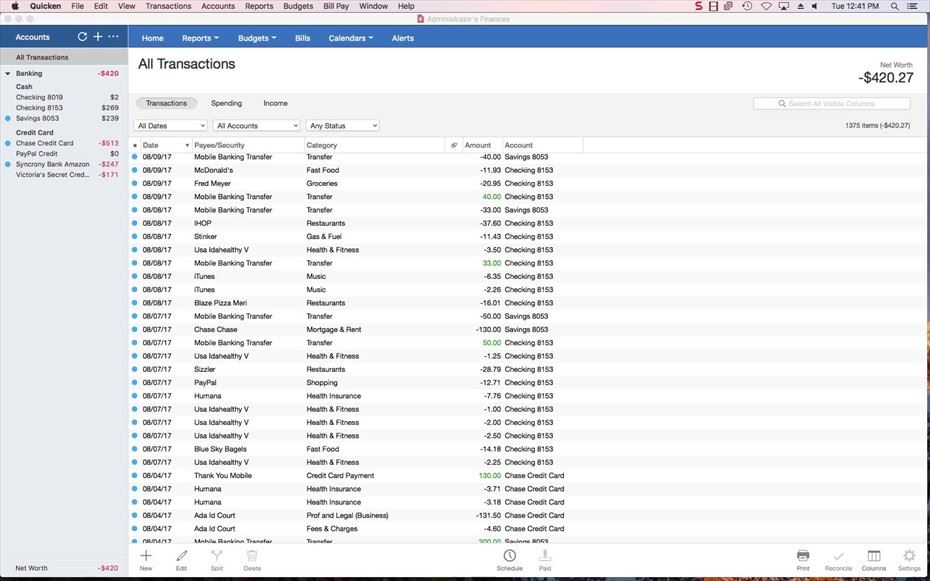The image size is (930, 581).
Task: Add an account with the plus icon
Action: tap(97, 37)
